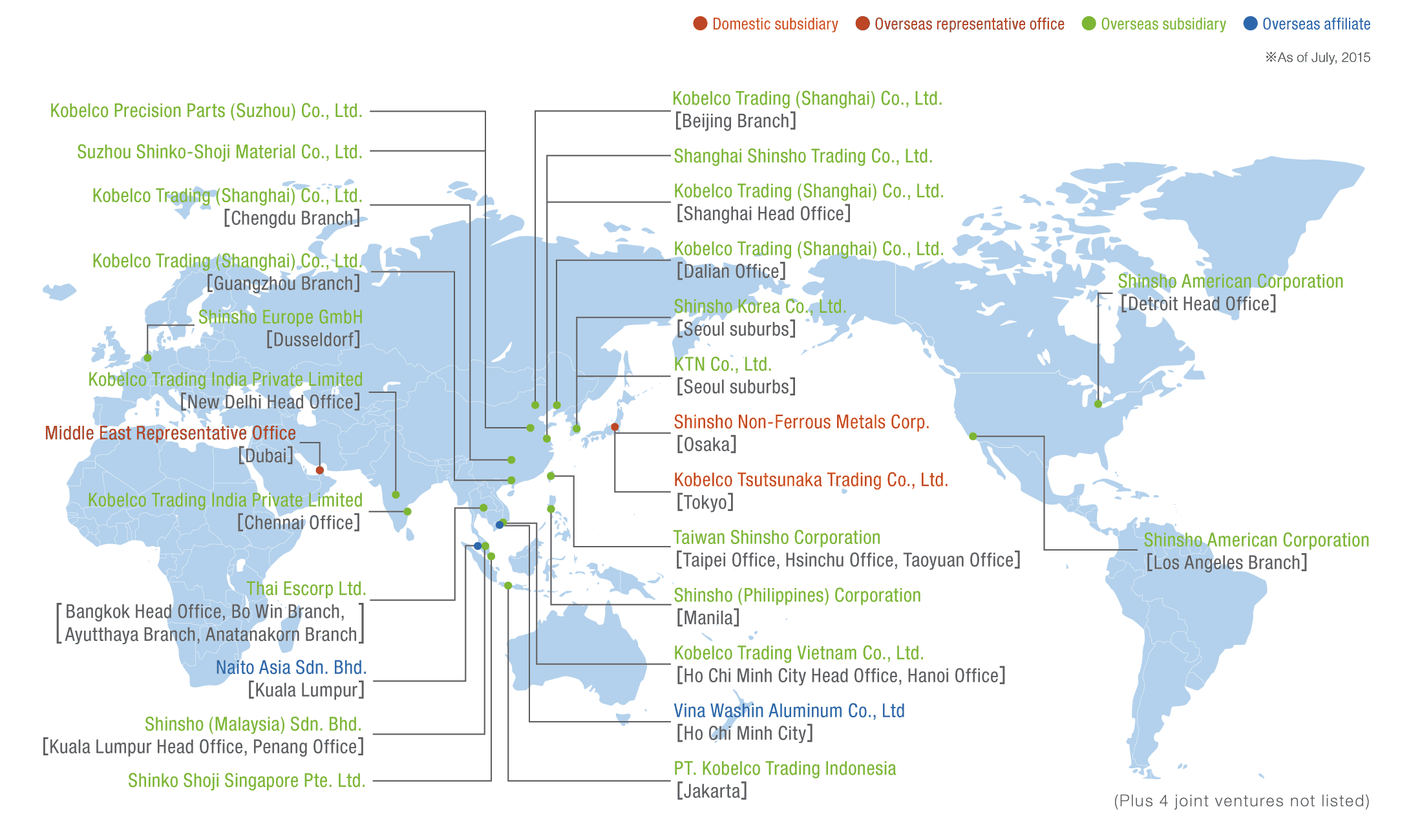Image resolution: width=1422 pixels, height=840 pixels.
Task: Click the '[Los Angeles Branch]' text
Action: pyautogui.click(x=1227, y=563)
